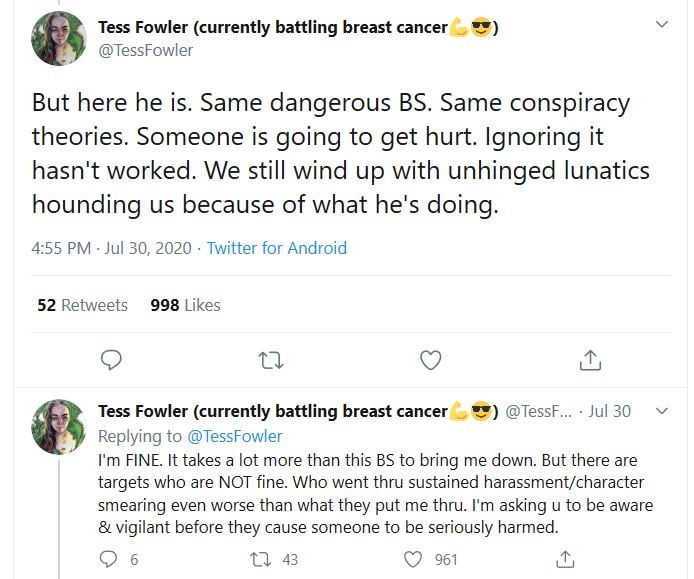694x579 pixels.
Task: View the 998 Likes list
Action: [185, 305]
